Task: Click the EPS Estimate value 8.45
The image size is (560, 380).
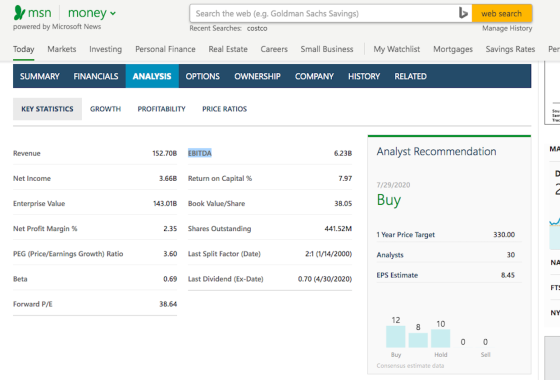Action: [508, 275]
